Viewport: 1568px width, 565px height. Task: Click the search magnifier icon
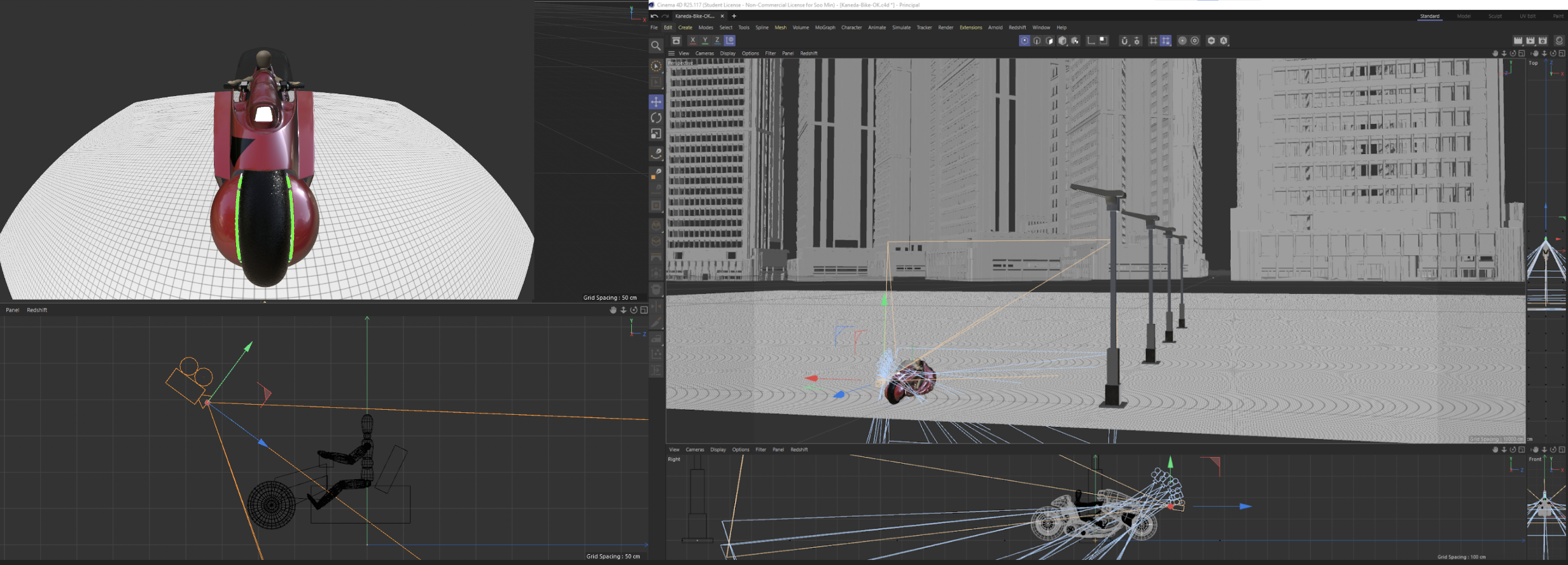(x=656, y=46)
